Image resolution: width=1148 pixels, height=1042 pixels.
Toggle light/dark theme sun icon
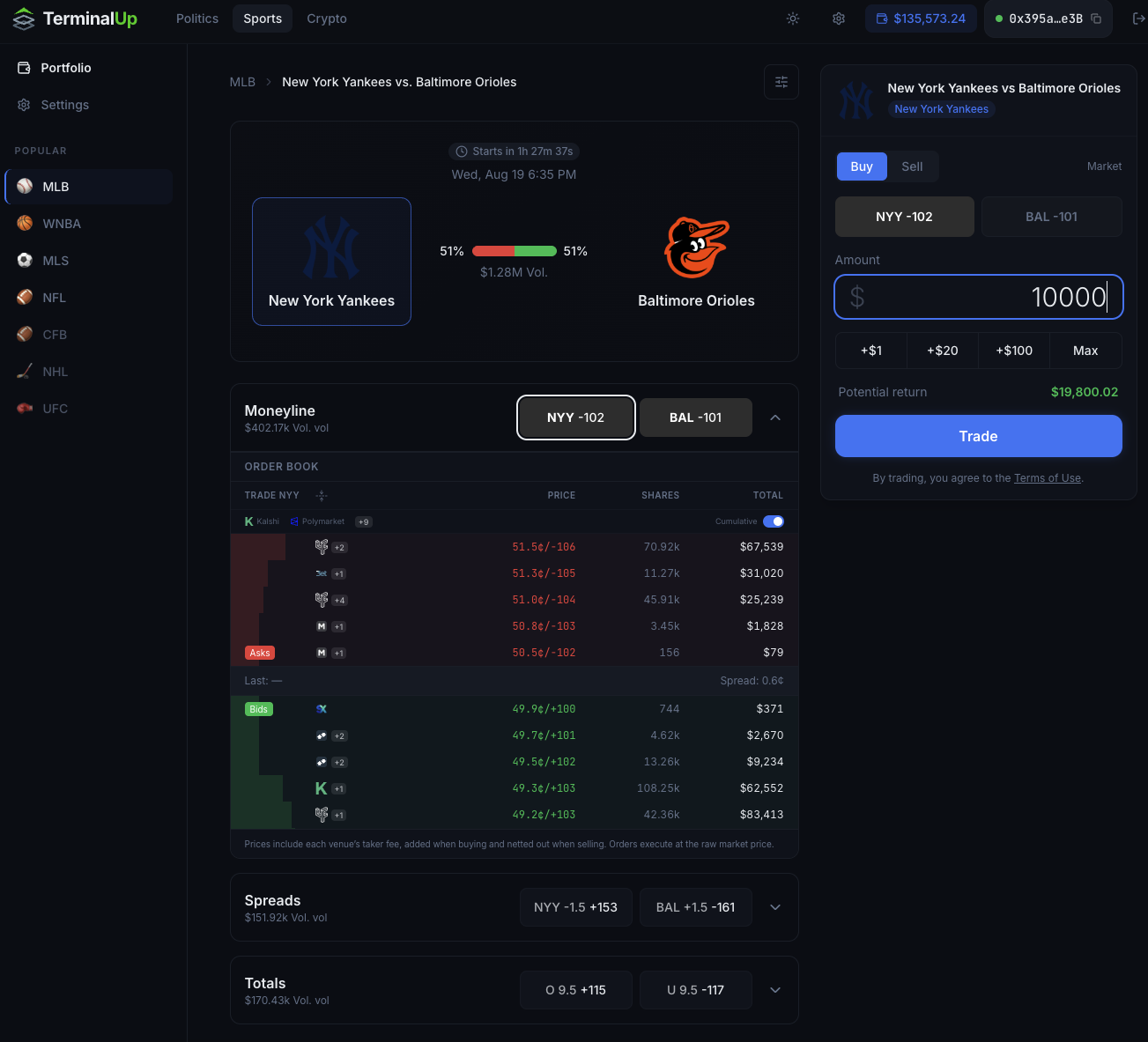point(793,18)
